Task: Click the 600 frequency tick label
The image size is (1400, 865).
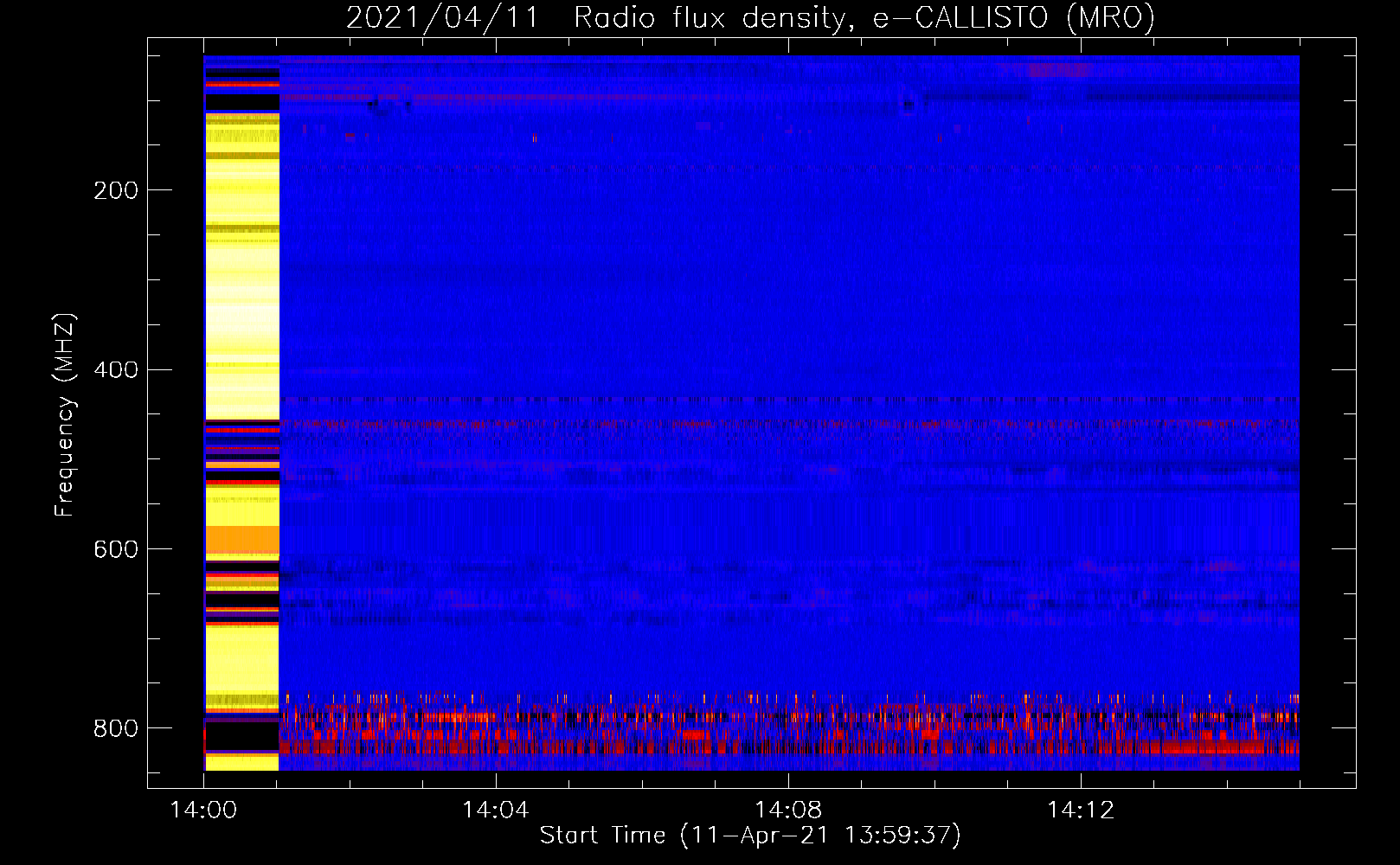Action: (116, 550)
